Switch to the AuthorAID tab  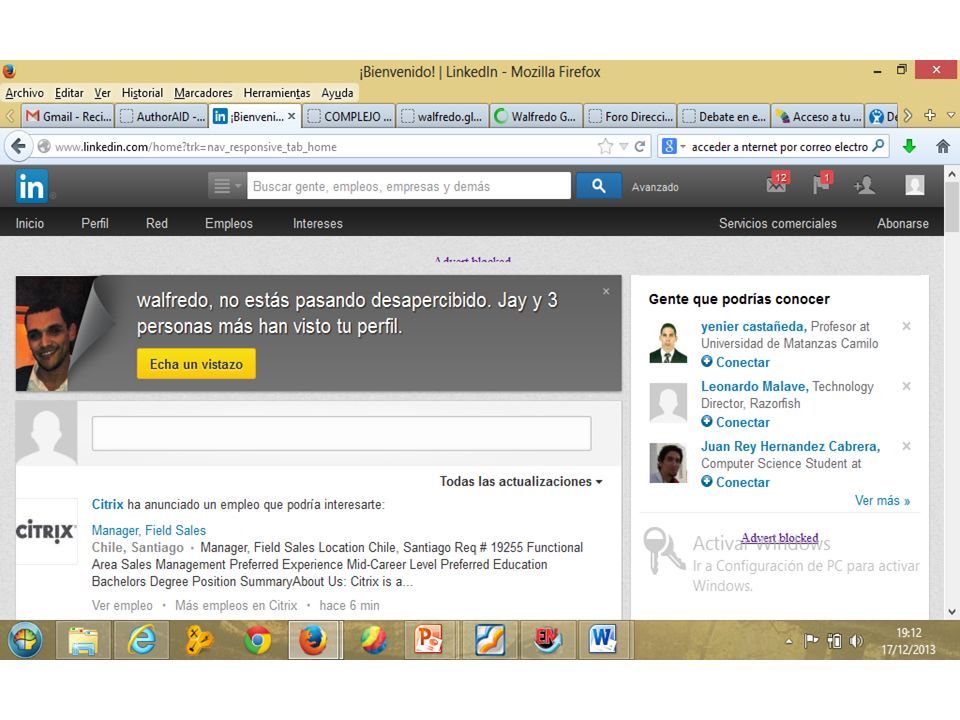point(162,116)
